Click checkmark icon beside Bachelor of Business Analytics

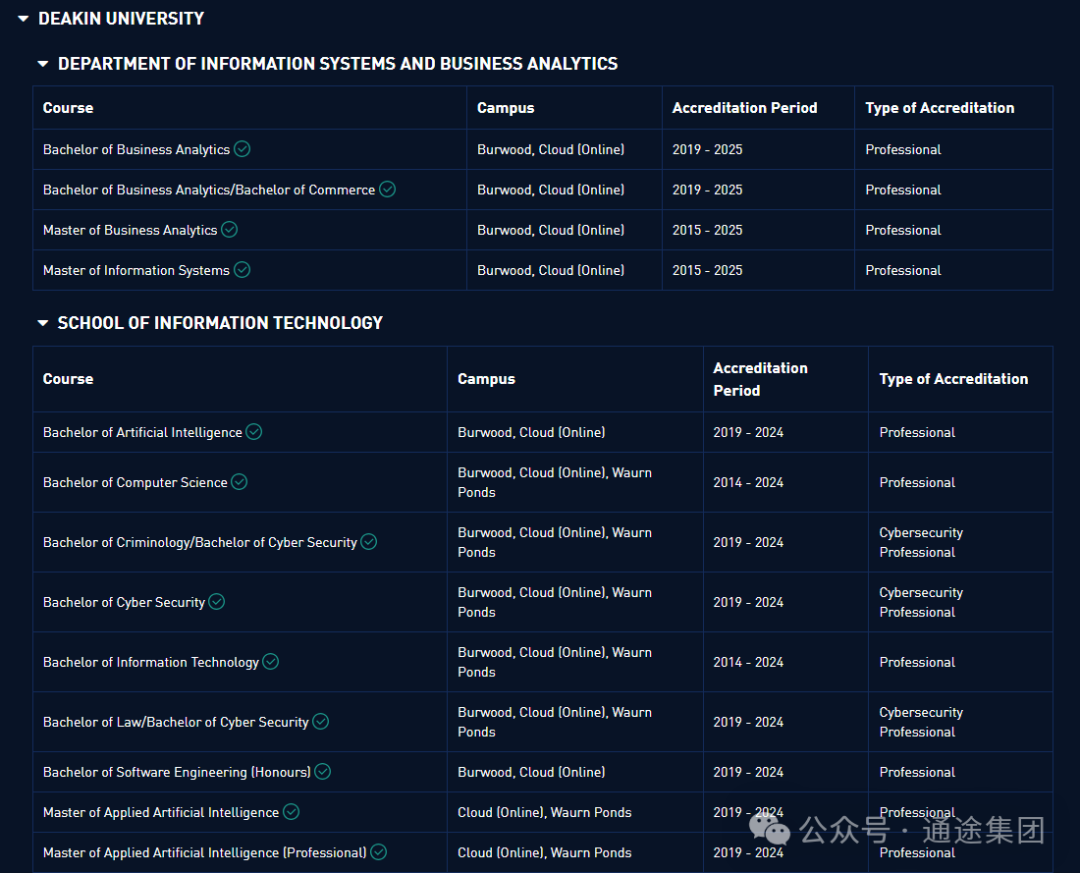click(242, 149)
